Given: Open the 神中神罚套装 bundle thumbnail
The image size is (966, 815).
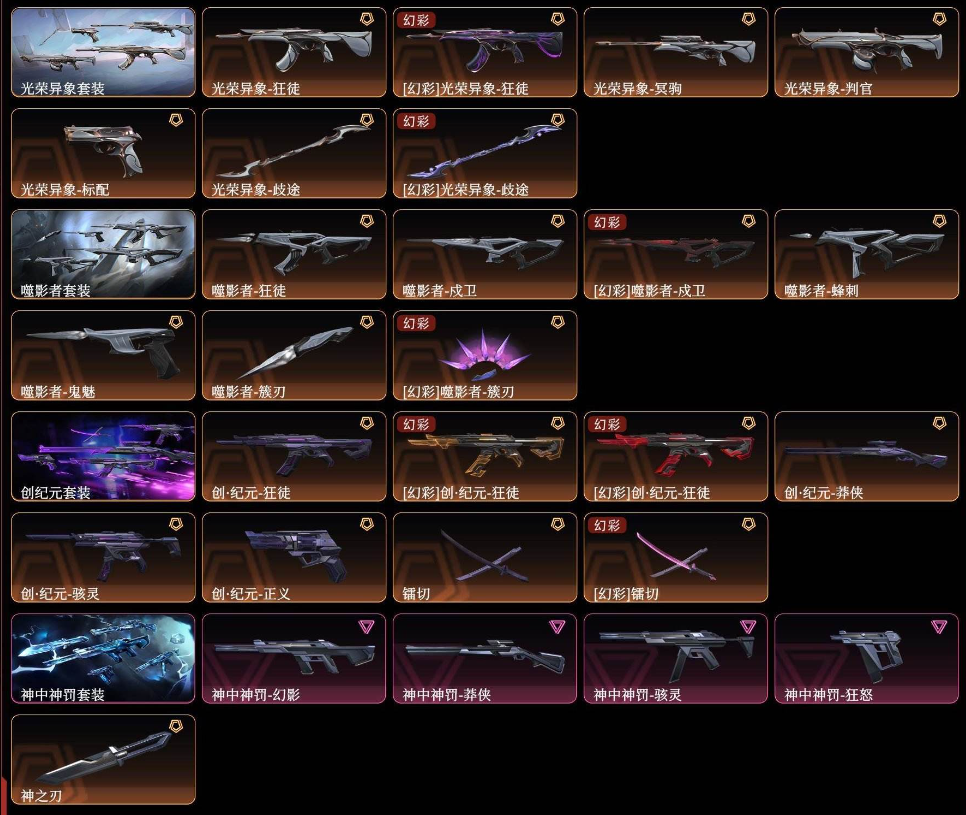Looking at the screenshot, I should pos(103,659).
